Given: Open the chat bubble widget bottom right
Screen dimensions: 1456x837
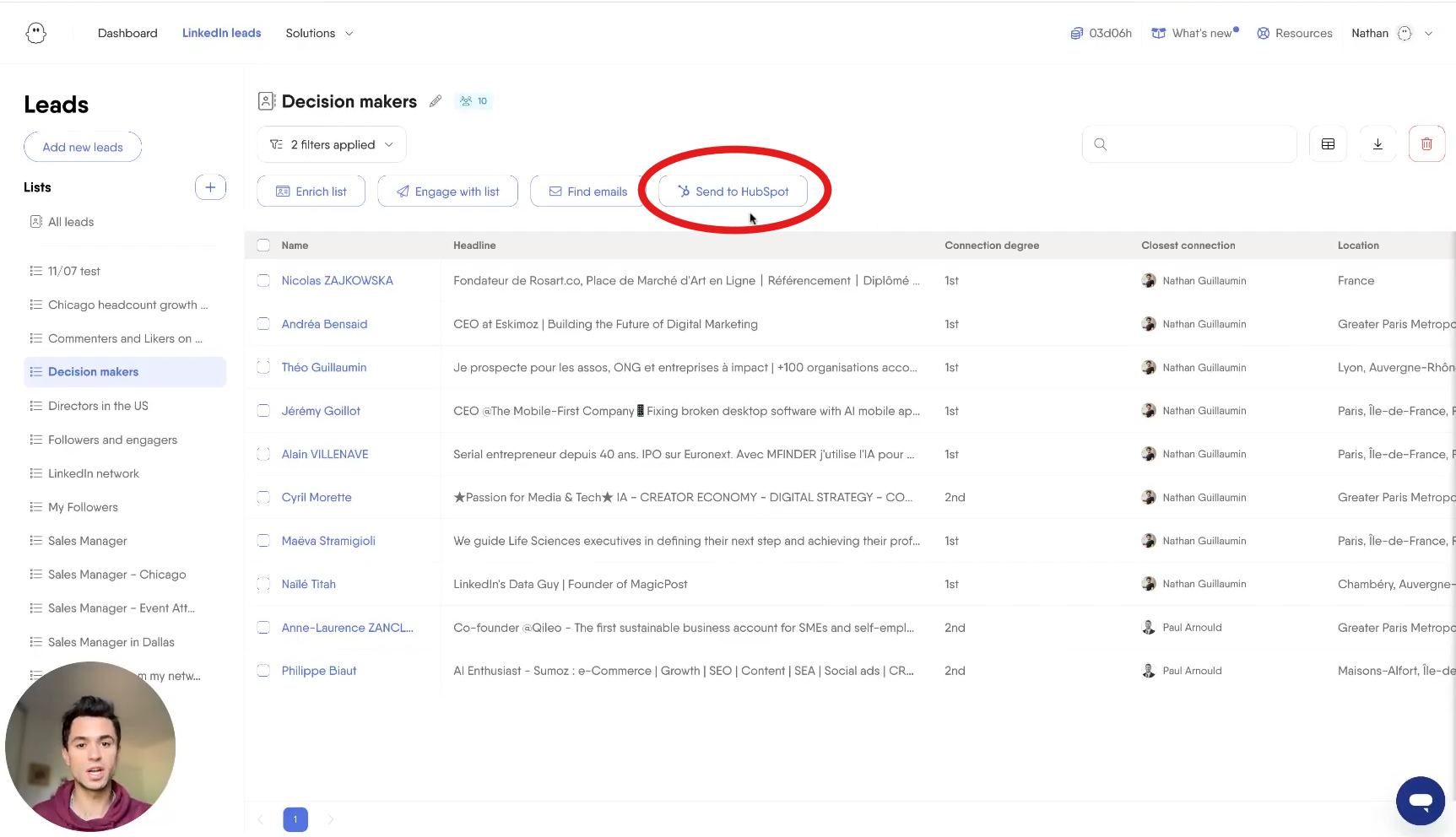Looking at the screenshot, I should click(x=1421, y=801).
